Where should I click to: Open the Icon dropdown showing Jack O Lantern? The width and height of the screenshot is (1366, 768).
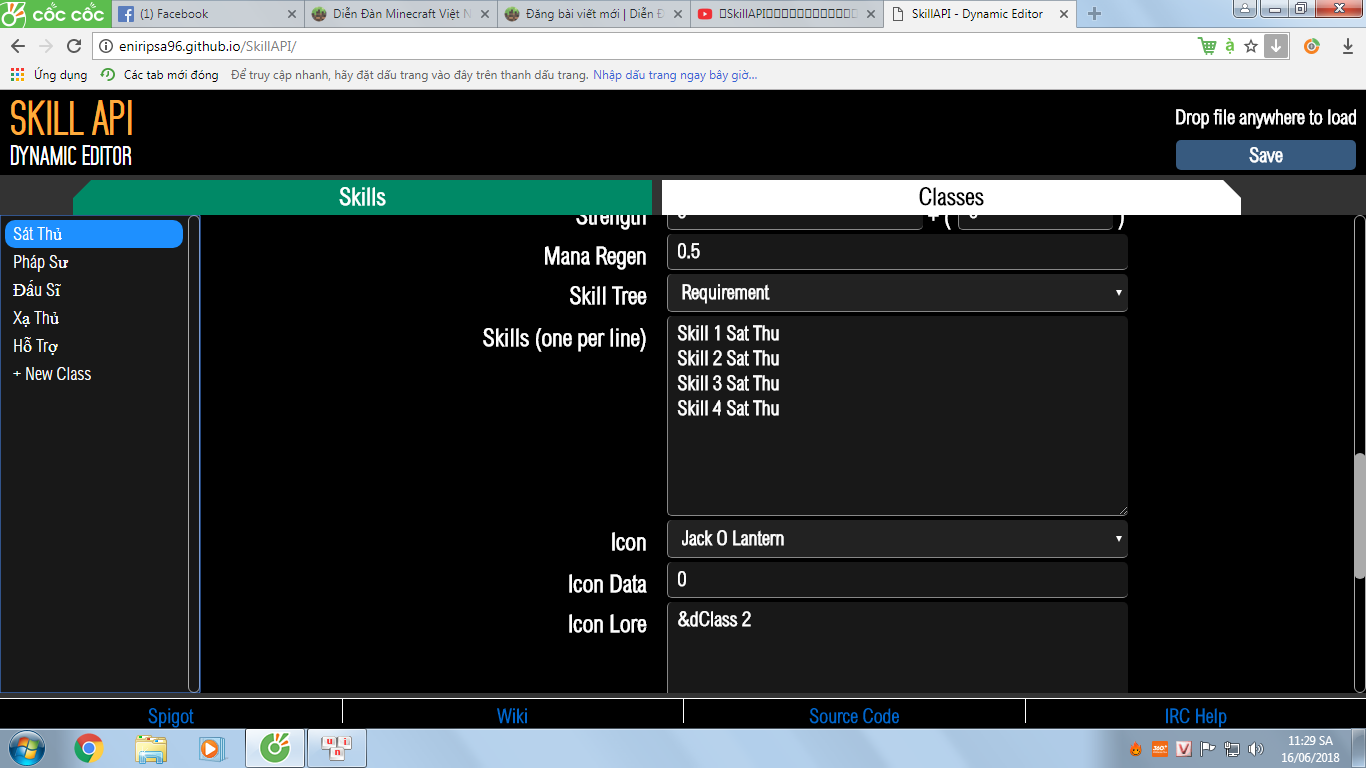[x=897, y=539]
